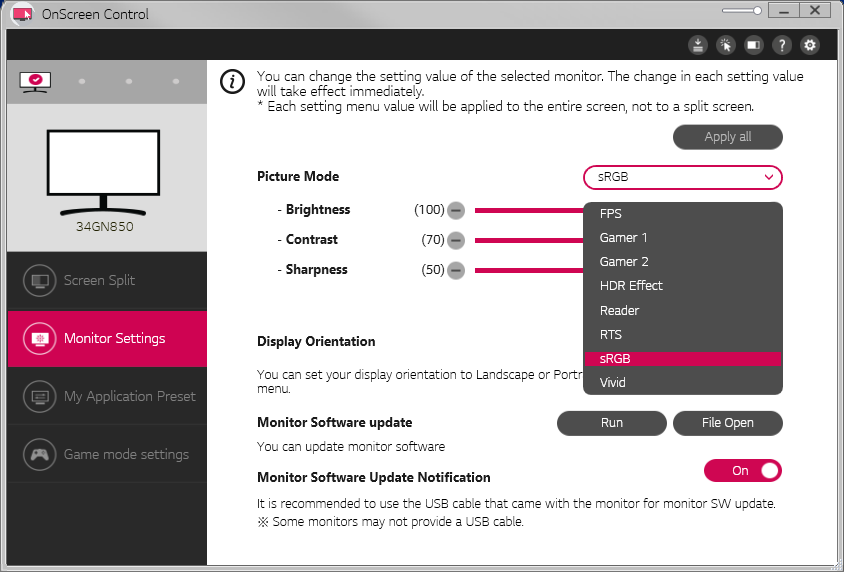Click the Display Orientation heading

click(x=316, y=342)
